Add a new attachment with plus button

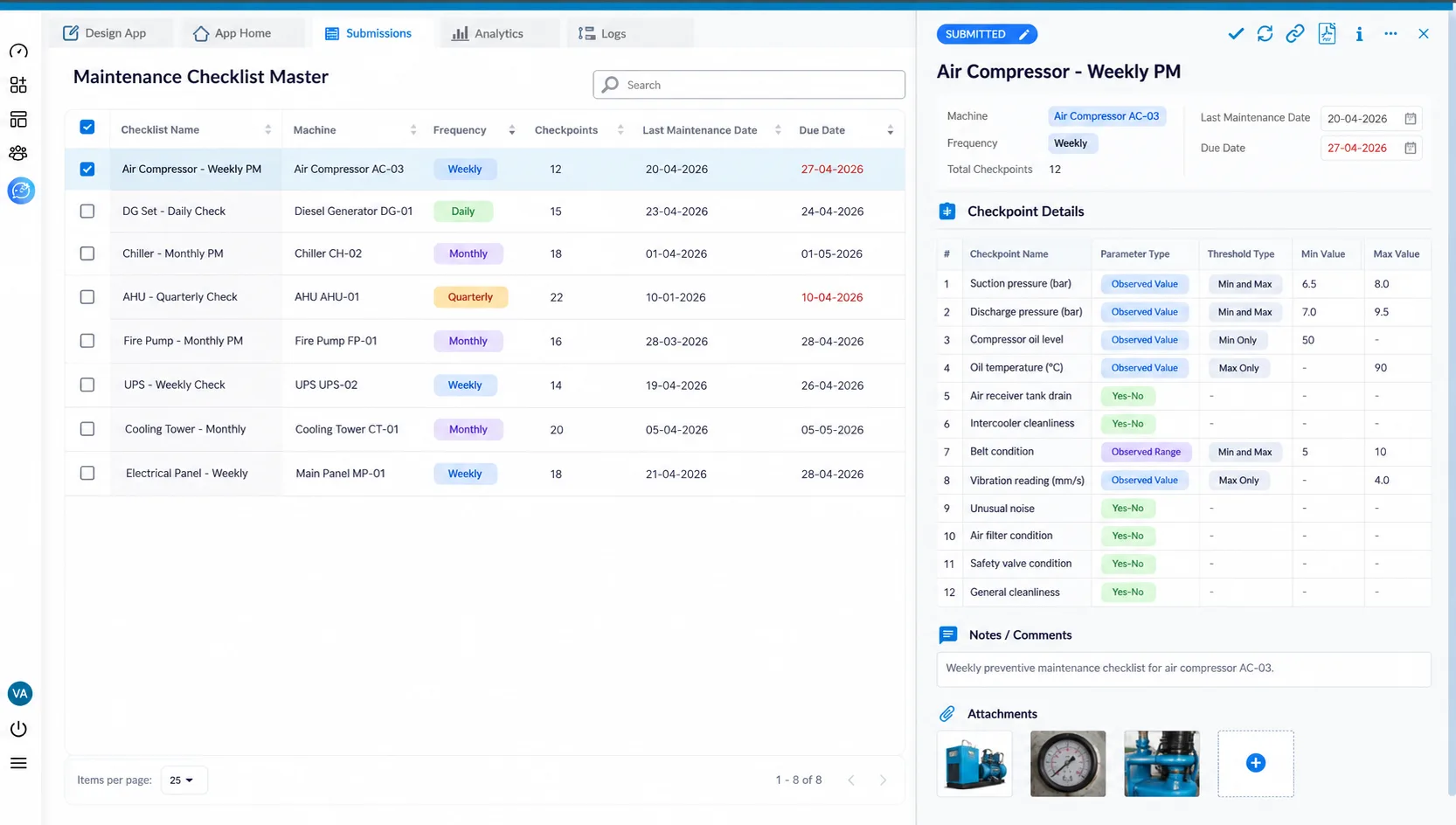point(1256,764)
